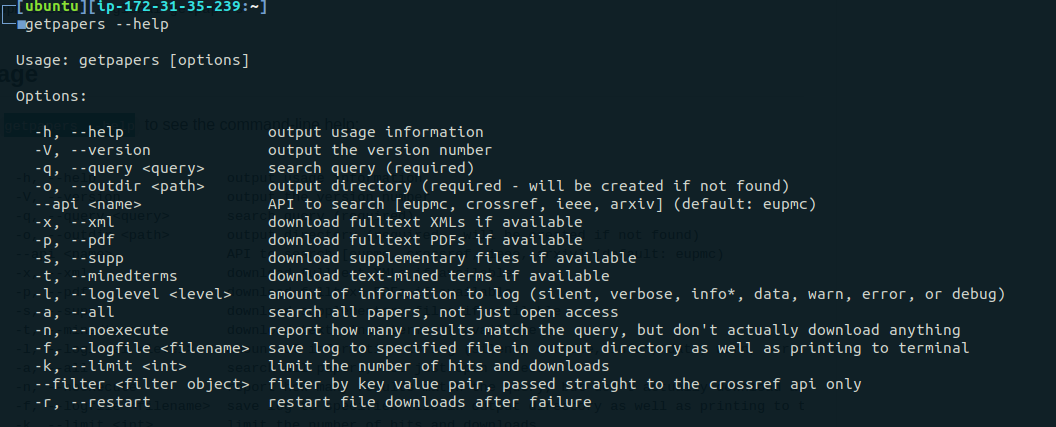Click the '-p, --pdf' option

pos(74,240)
